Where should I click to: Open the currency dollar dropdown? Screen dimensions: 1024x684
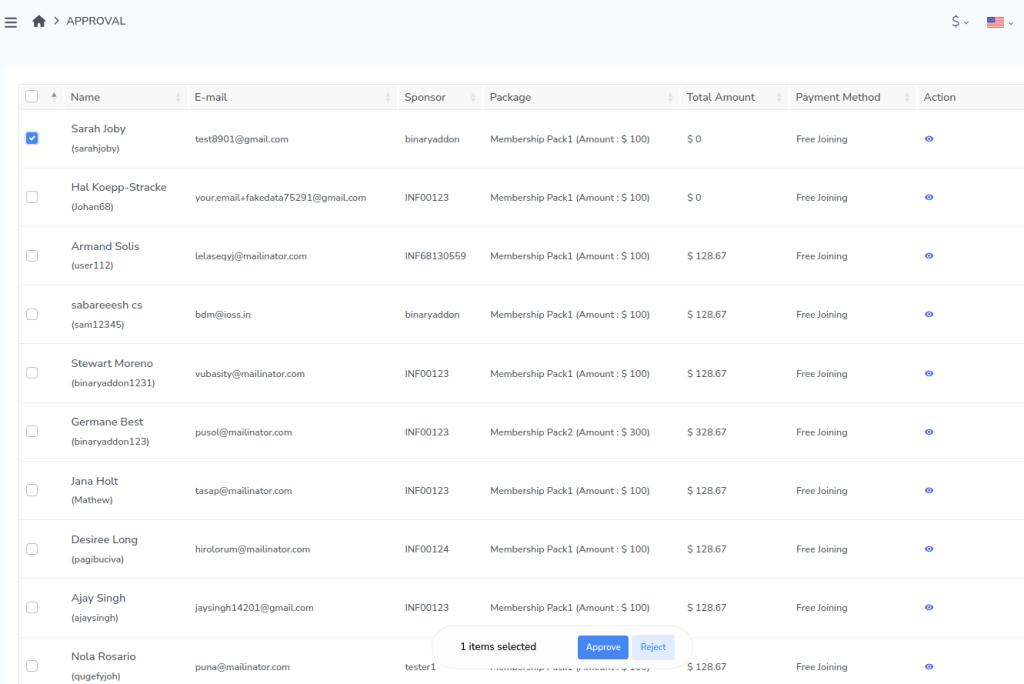point(960,22)
